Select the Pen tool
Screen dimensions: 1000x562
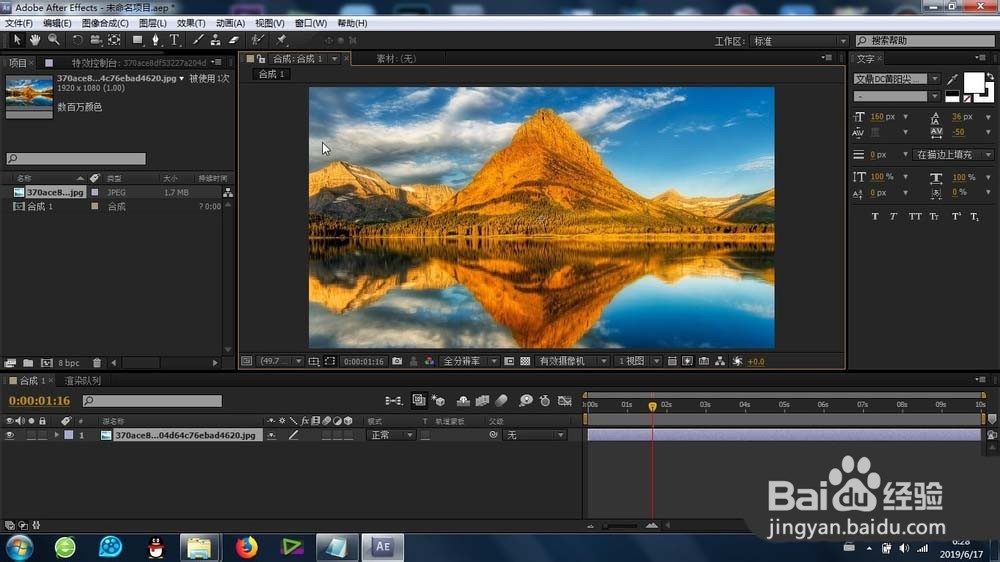pyautogui.click(x=155, y=40)
